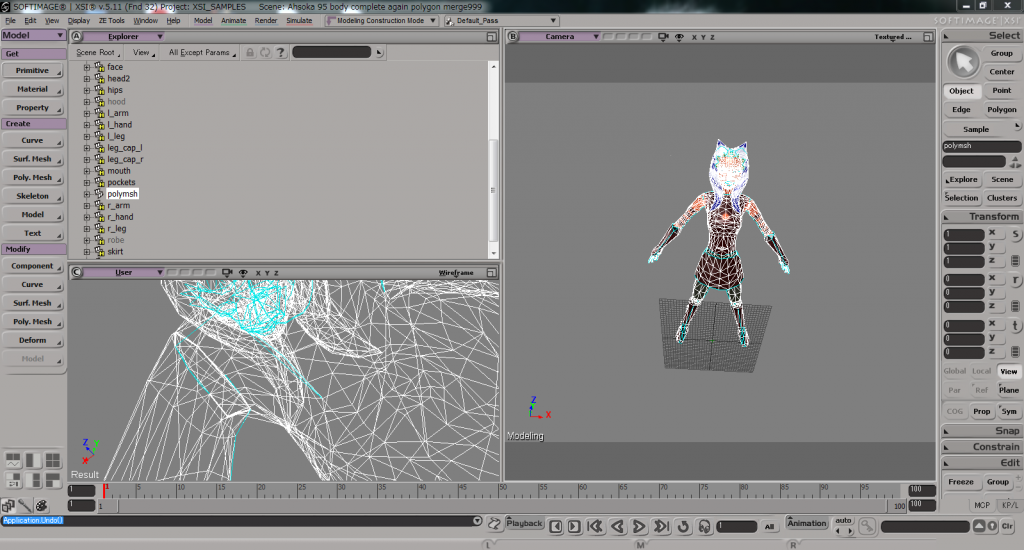This screenshot has width=1024, height=550.
Task: Expand the skirt node in Explorer
Action: [x=87, y=251]
